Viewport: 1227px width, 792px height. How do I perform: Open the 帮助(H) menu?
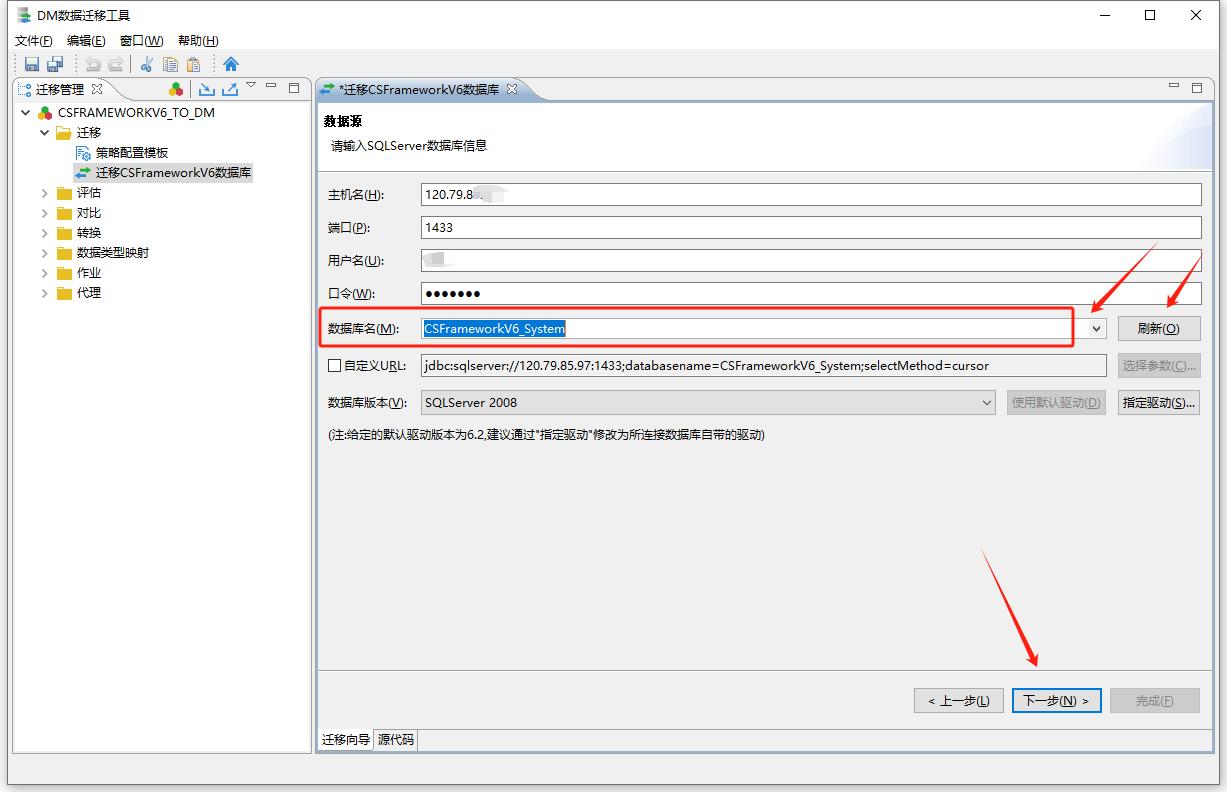pos(198,41)
